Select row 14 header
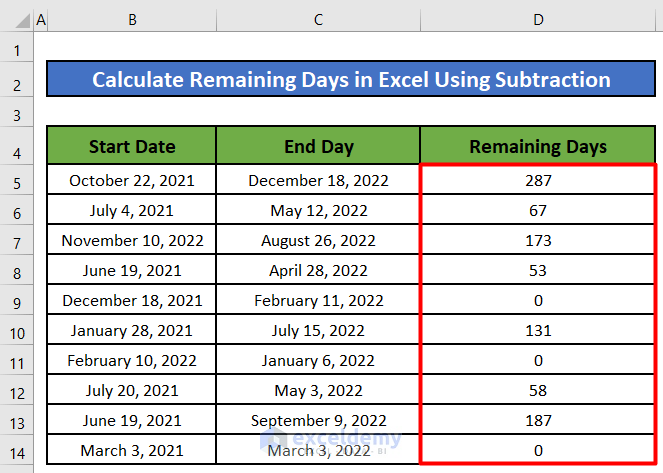 coord(16,450)
